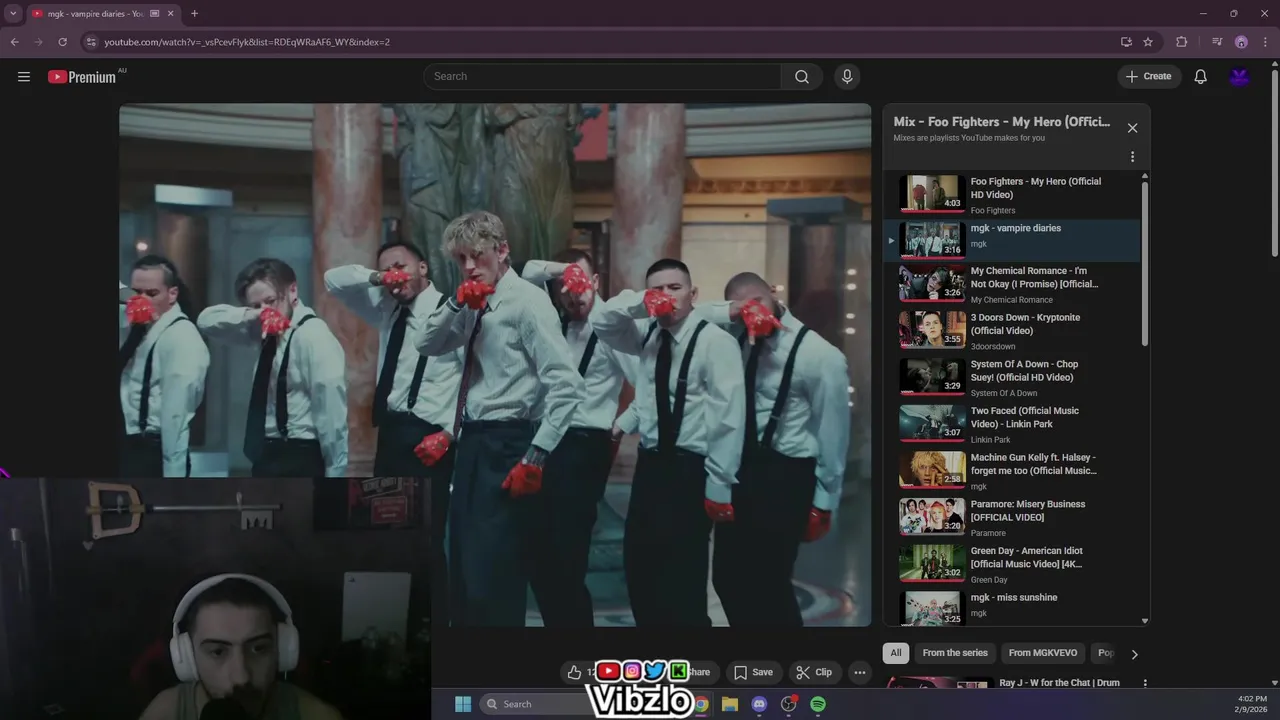Open the Mix playlist options menu
Viewport: 1280px width, 720px height.
point(1132,157)
